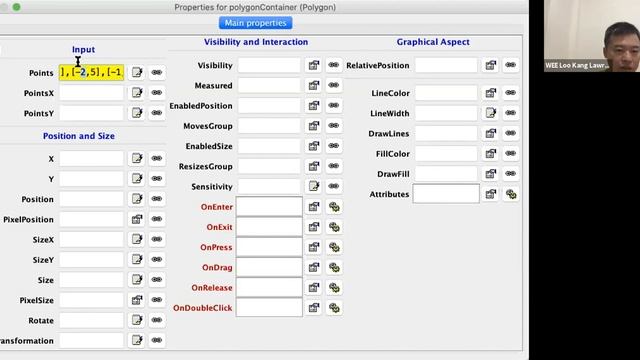Select the Main properties tab
The width and height of the screenshot is (640, 360).
pyautogui.click(x=256, y=23)
